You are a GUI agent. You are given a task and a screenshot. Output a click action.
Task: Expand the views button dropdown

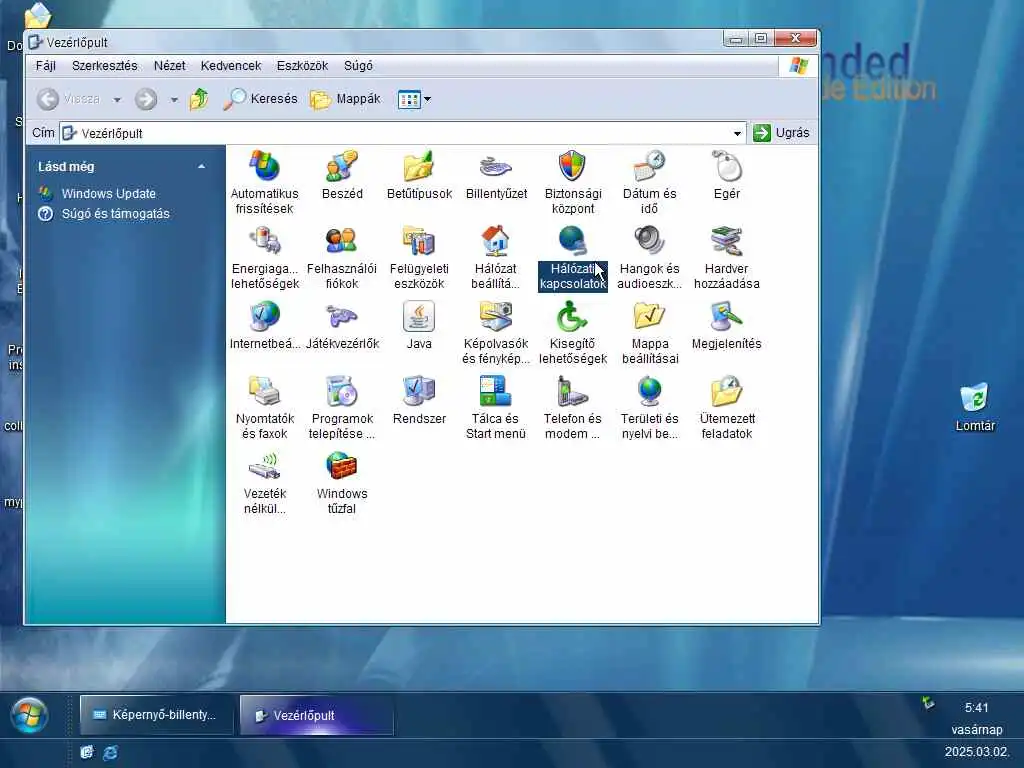tap(428, 99)
